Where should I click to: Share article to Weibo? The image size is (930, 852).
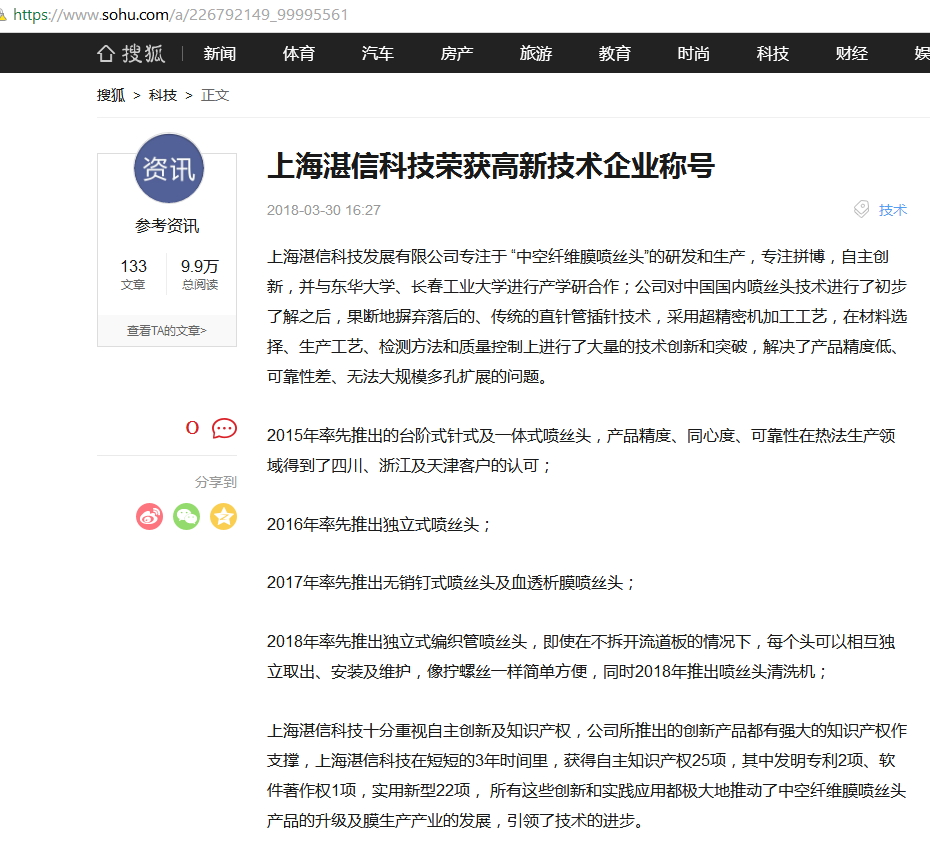(x=149, y=516)
